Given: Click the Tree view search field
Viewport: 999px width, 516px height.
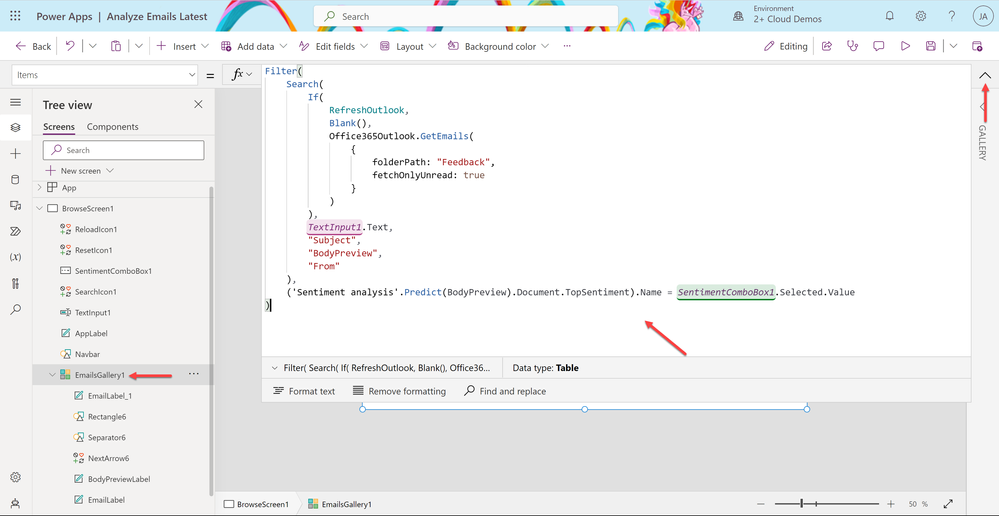Looking at the screenshot, I should pyautogui.click(x=124, y=150).
